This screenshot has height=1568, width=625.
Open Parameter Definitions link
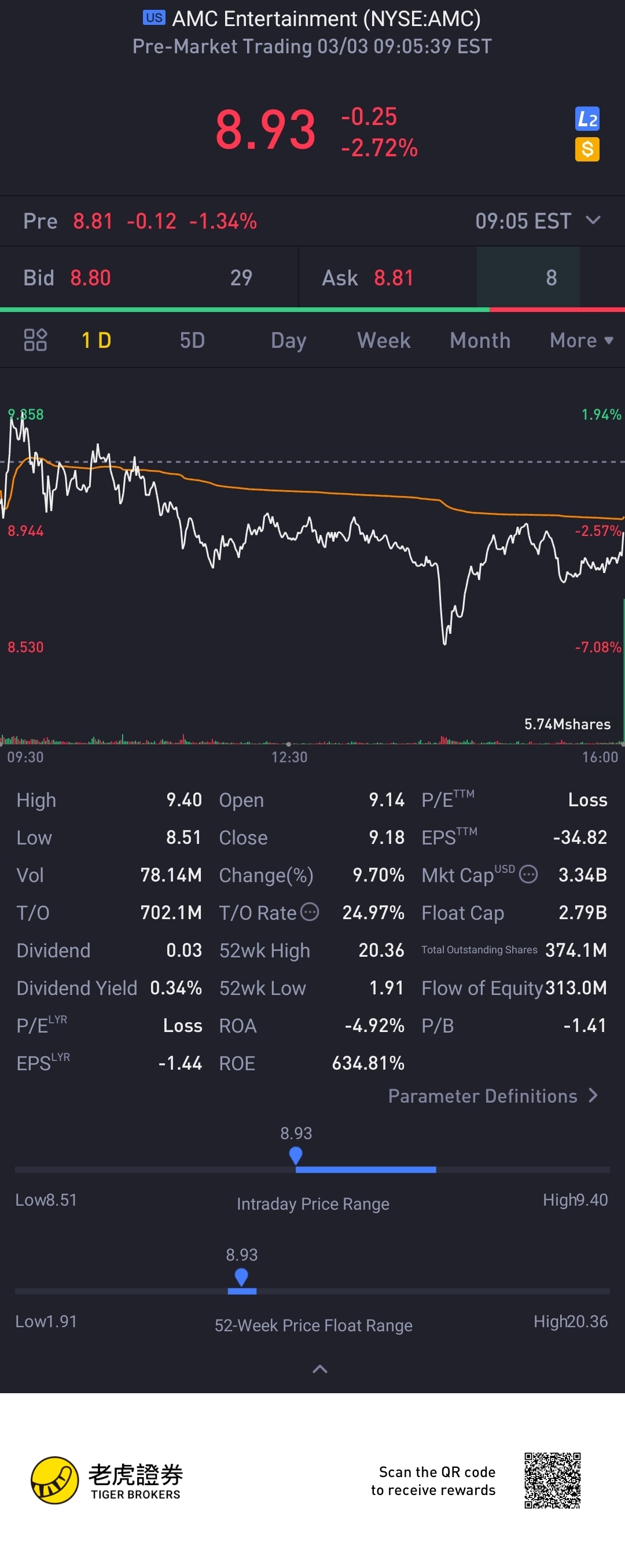pyautogui.click(x=493, y=1096)
